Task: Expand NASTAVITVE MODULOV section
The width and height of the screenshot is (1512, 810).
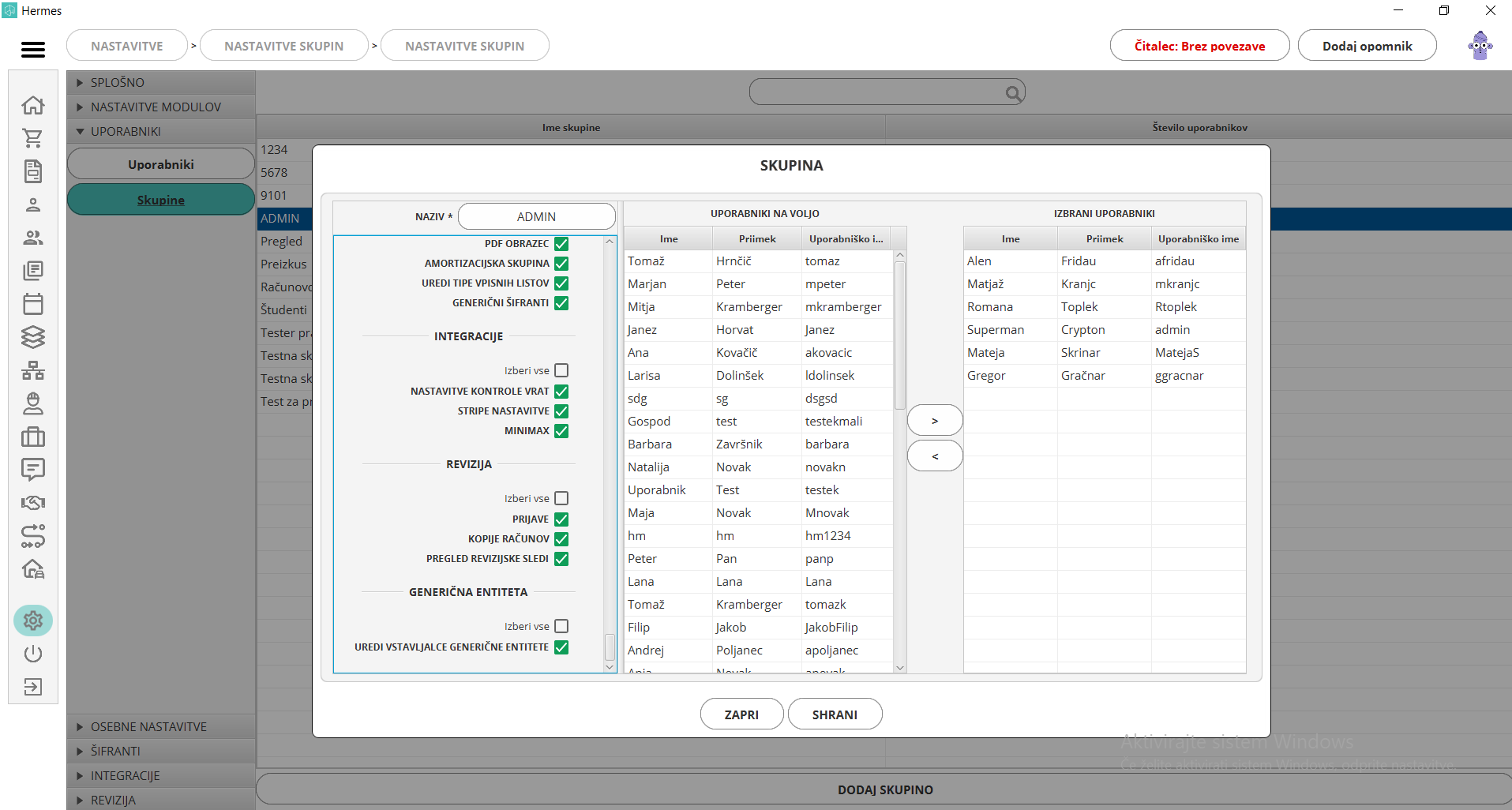Action: [161, 107]
